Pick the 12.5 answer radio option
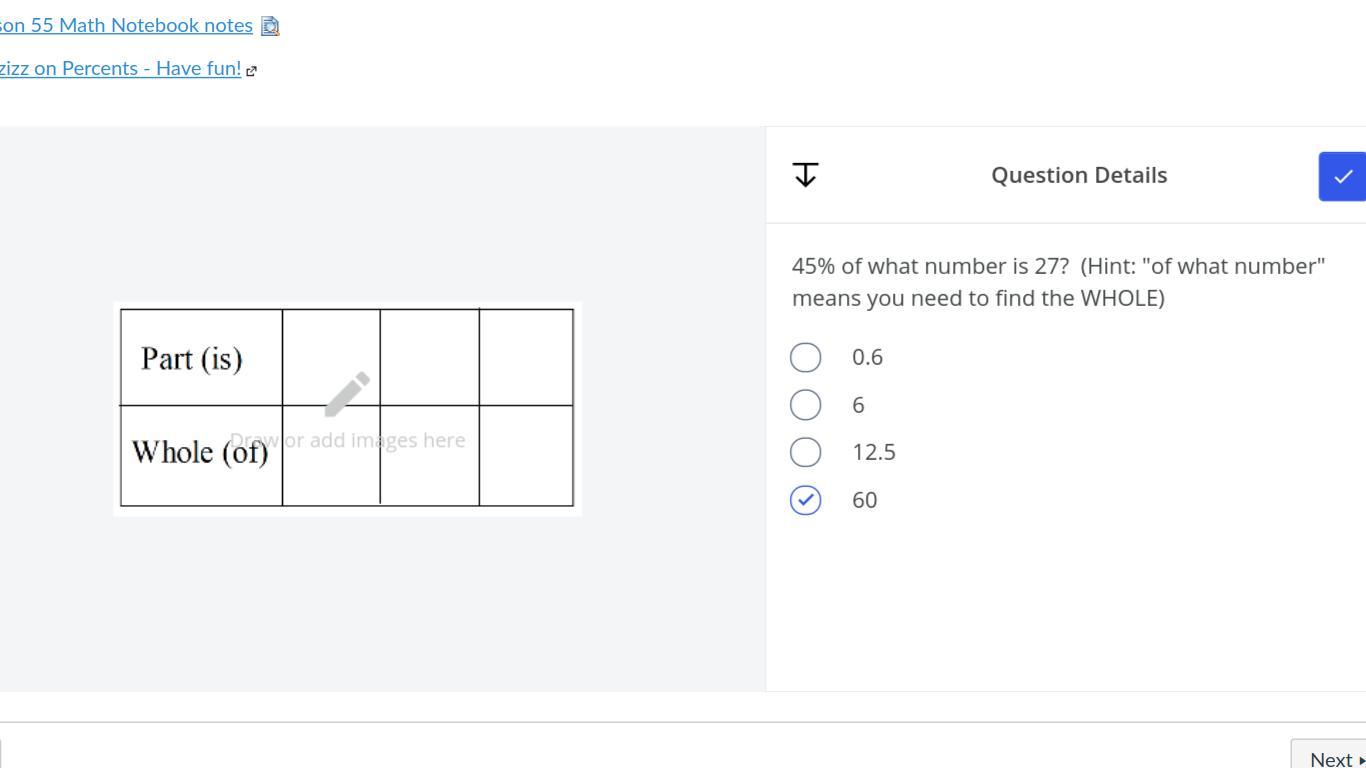 [x=805, y=452]
